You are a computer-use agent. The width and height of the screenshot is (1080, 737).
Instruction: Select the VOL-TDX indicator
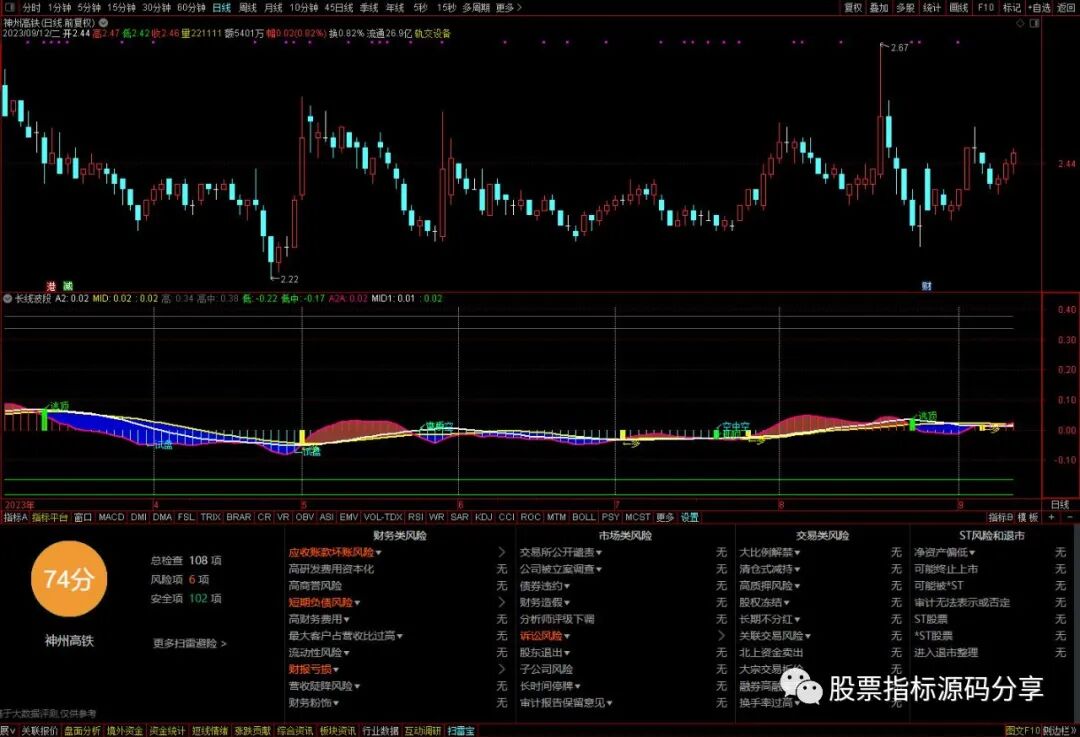click(383, 517)
